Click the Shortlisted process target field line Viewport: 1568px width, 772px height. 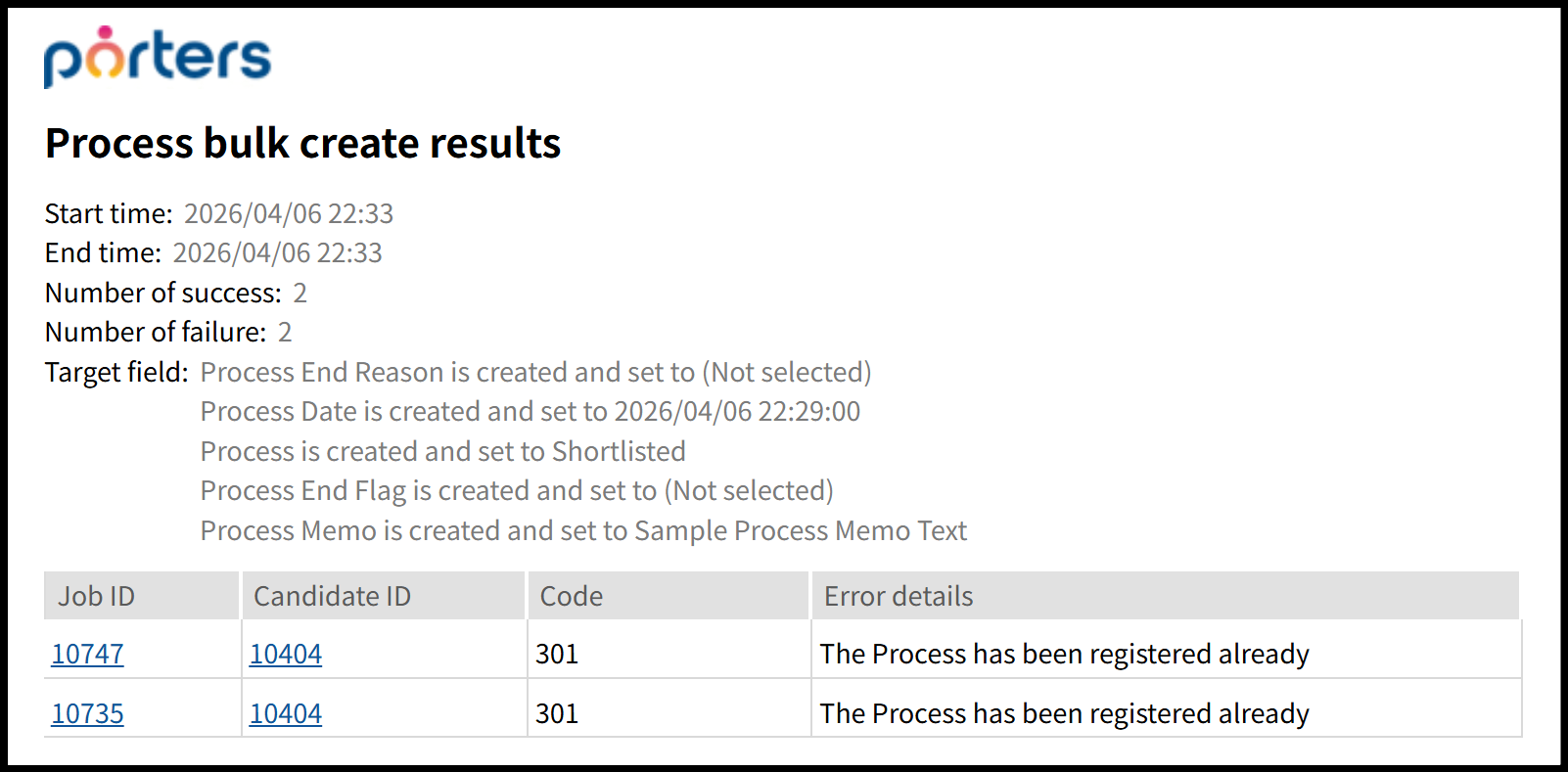pyautogui.click(x=442, y=451)
